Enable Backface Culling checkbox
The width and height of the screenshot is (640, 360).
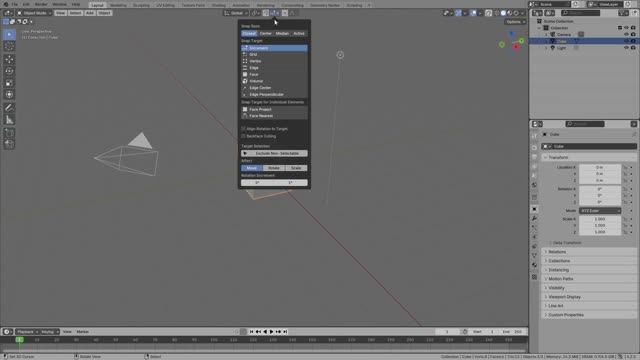click(243, 136)
